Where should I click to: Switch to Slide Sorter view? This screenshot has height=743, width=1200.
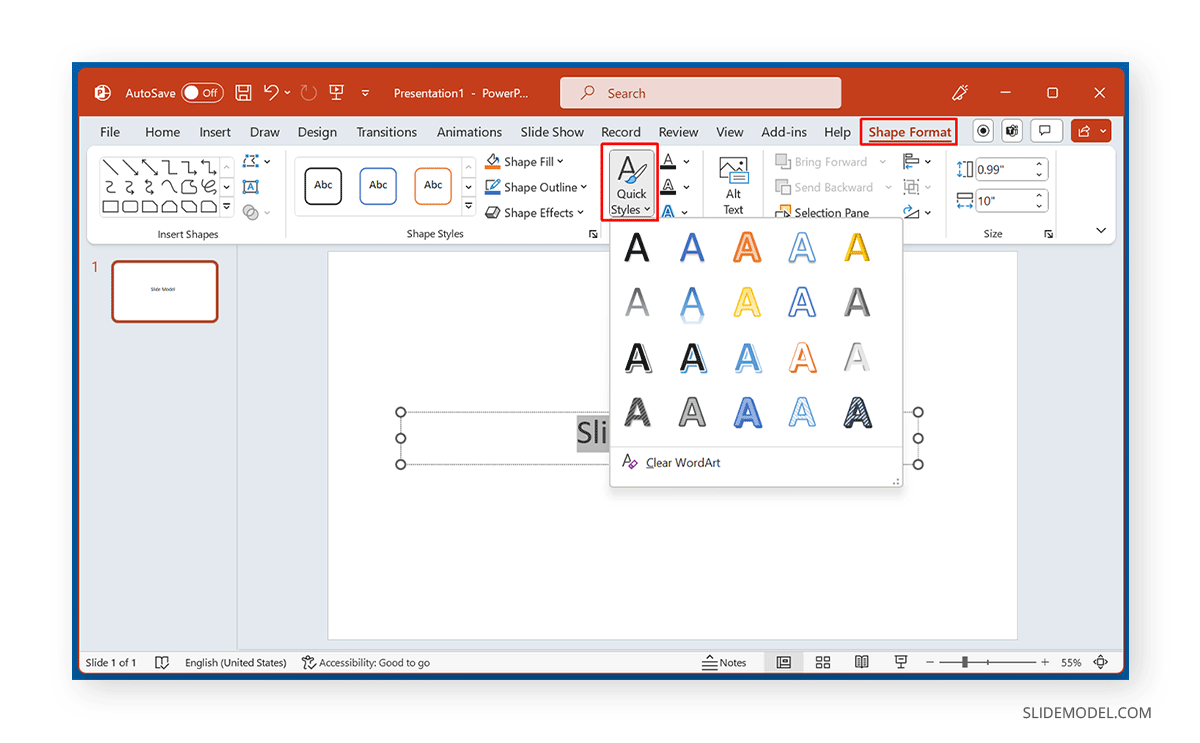click(x=822, y=661)
